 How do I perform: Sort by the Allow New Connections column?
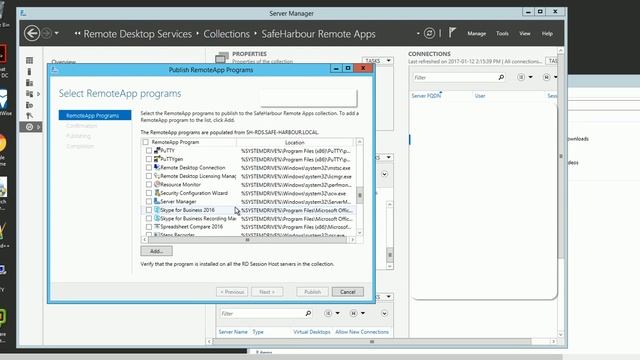(362, 332)
